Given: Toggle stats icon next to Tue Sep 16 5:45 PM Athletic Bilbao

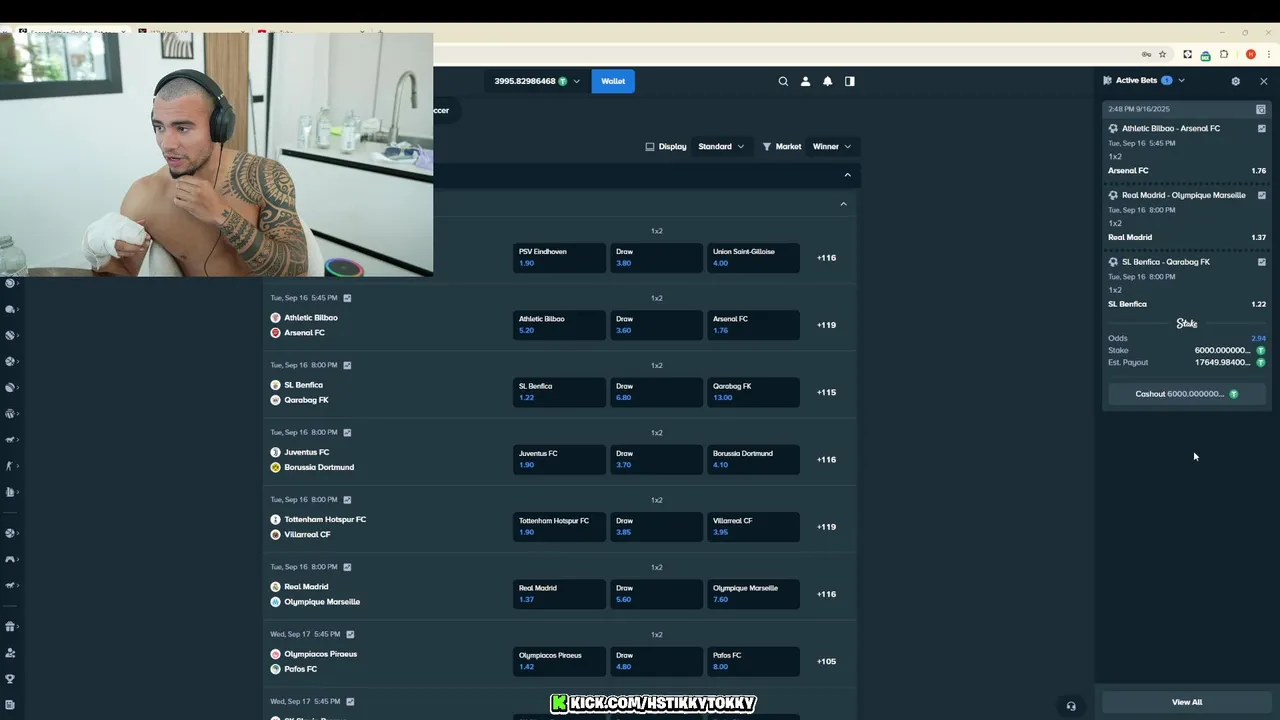Looking at the screenshot, I should click(347, 298).
